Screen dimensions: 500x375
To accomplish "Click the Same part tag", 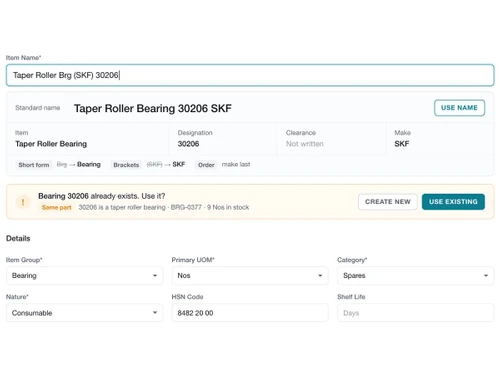I will [x=56, y=207].
